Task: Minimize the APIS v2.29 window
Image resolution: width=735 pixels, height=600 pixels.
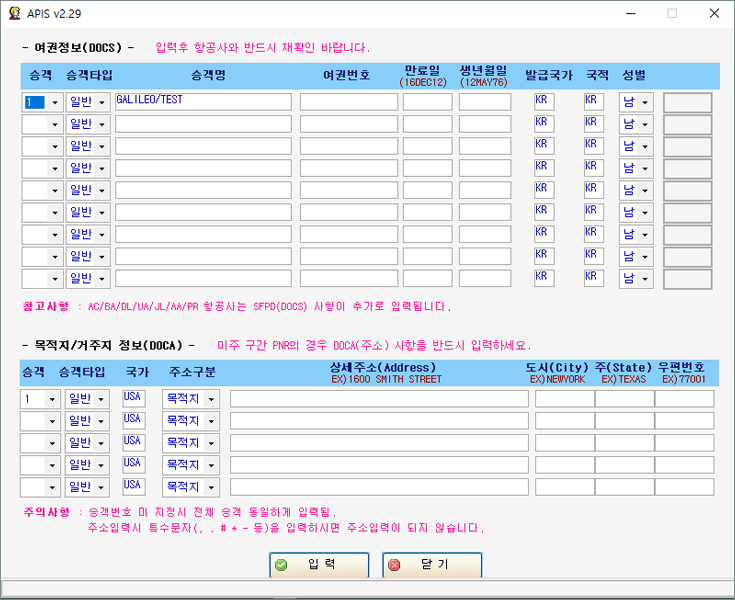Action: pyautogui.click(x=630, y=14)
